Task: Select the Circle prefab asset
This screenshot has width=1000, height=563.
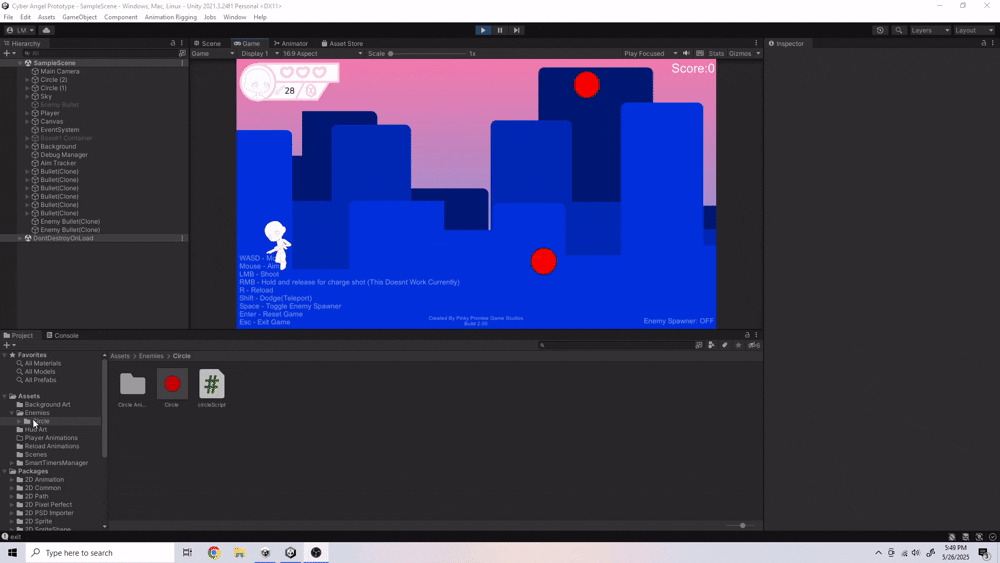Action: click(172, 389)
